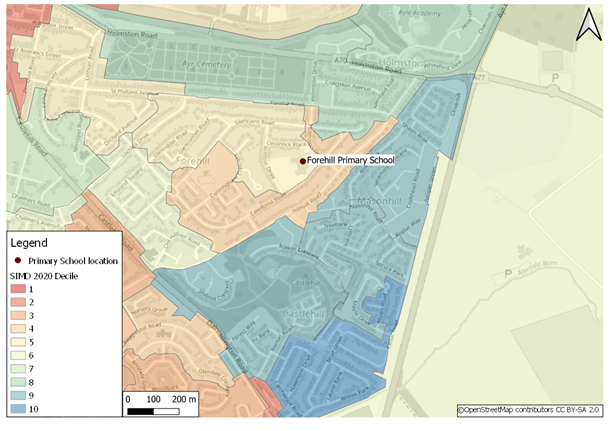Viewport: 610px width, 431px height.
Task: Click the A77 road shield at the junction
Action: 479,76
